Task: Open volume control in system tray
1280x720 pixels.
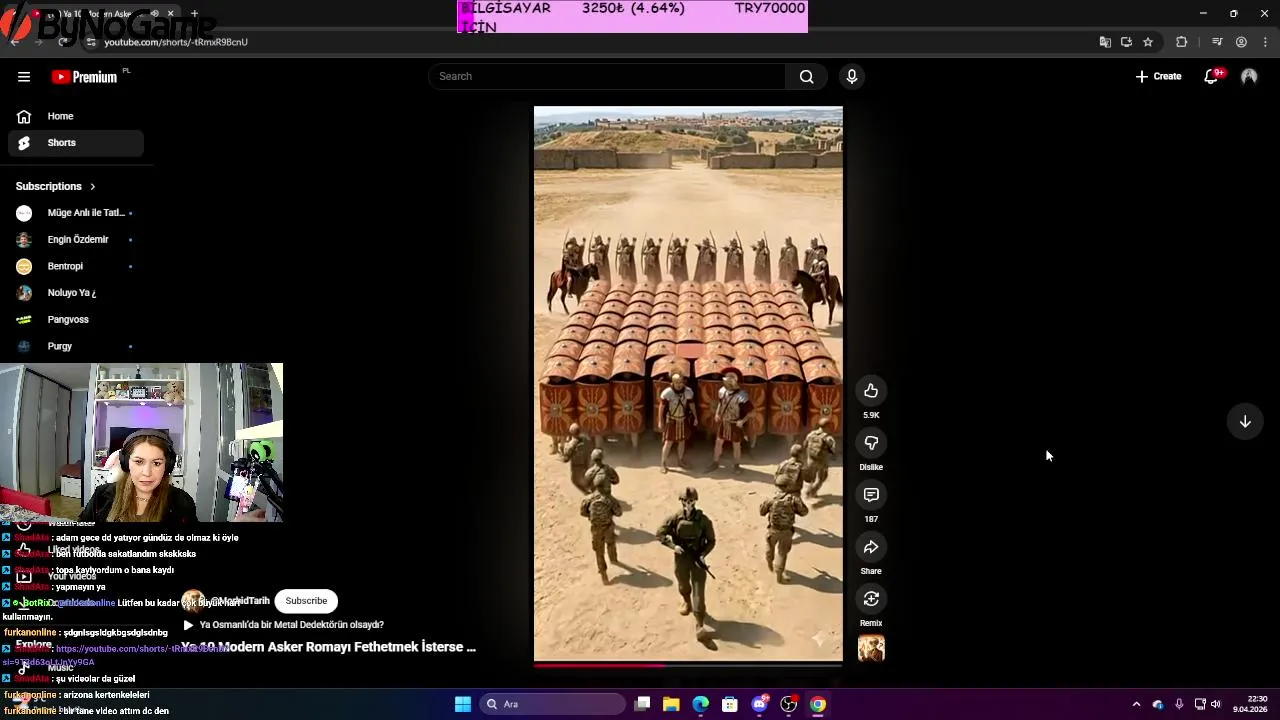Action: 1216,704
